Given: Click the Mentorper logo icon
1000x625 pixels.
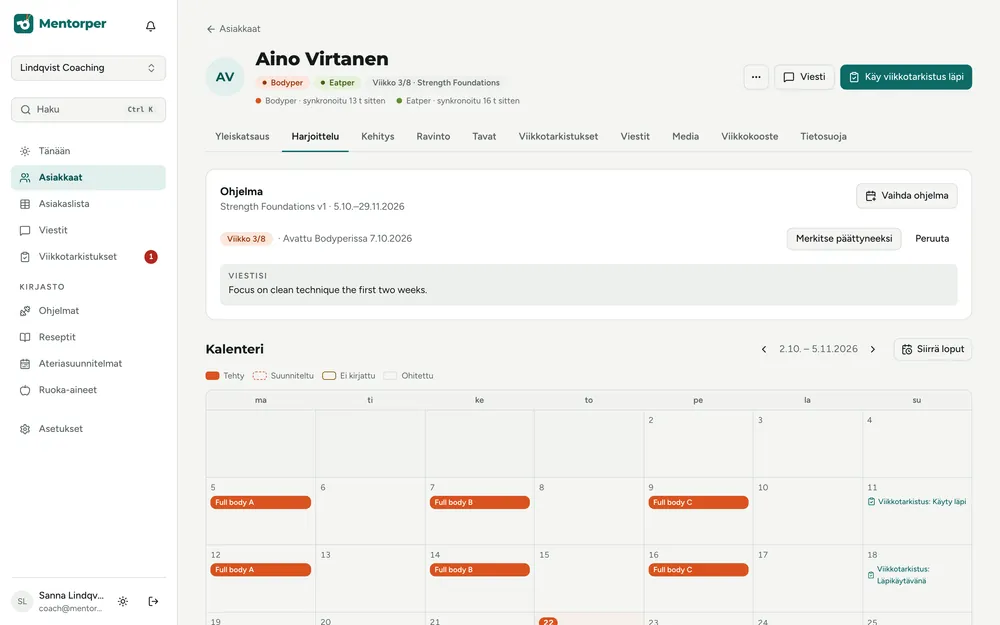Looking at the screenshot, I should pyautogui.click(x=24, y=24).
